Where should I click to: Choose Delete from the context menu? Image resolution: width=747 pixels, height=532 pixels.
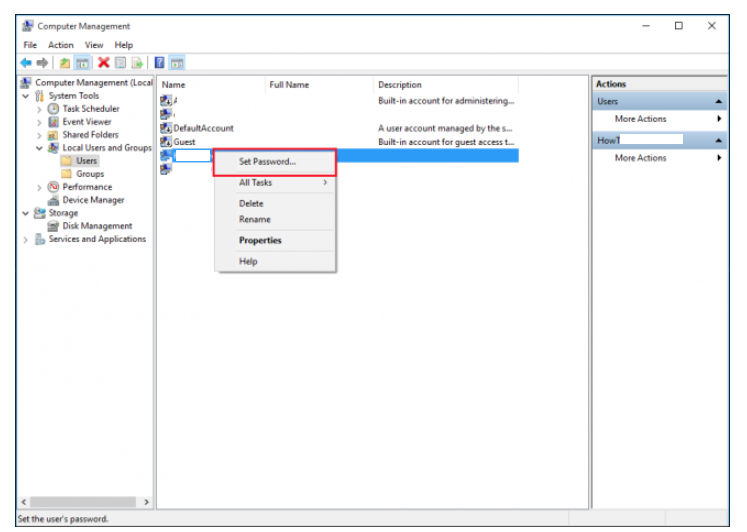(x=275, y=203)
